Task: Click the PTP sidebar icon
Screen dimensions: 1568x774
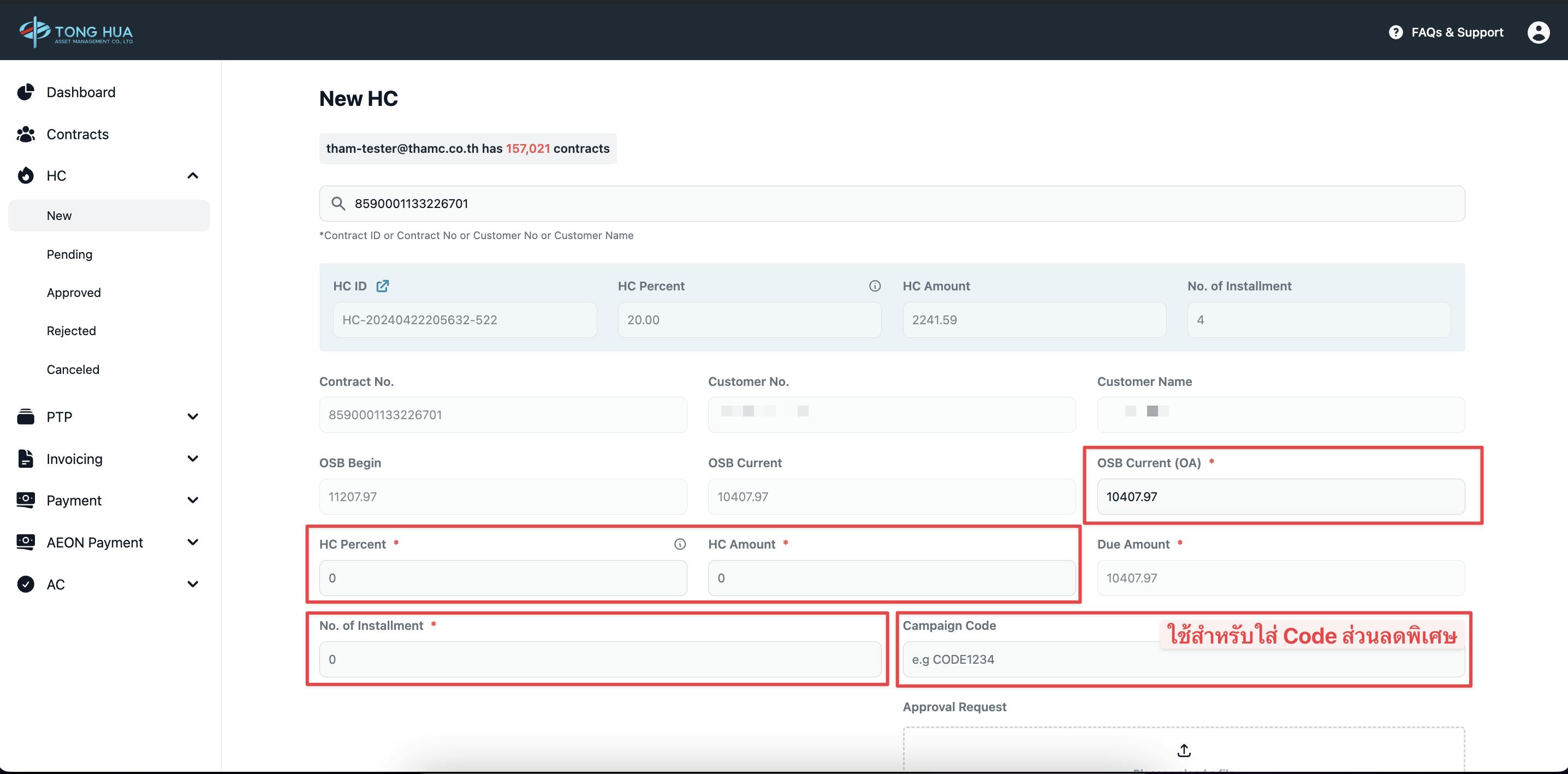Action: [27, 416]
